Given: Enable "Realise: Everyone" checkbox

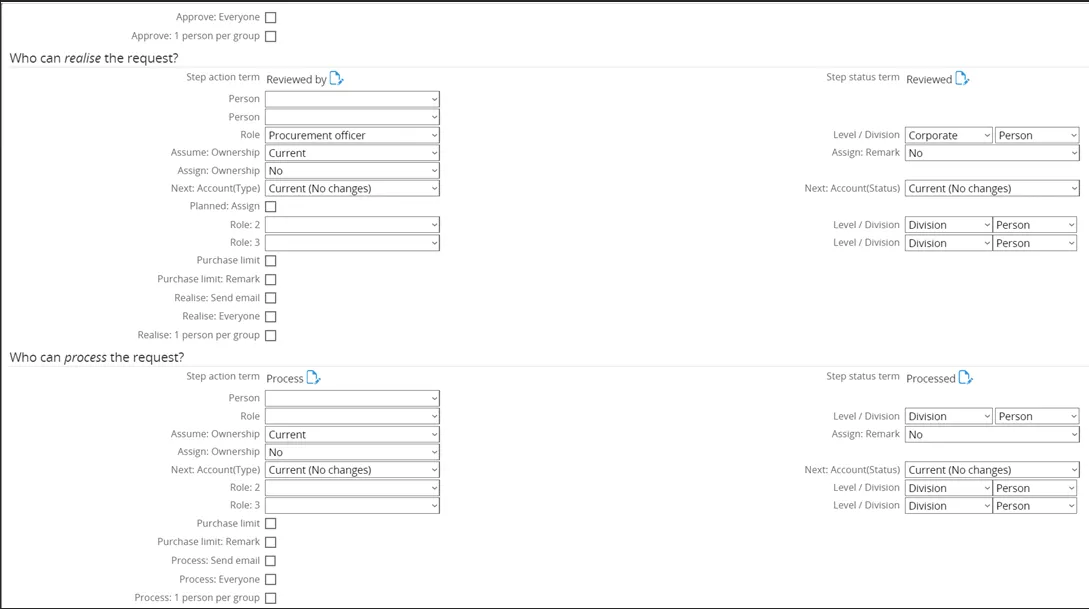Looking at the screenshot, I should [x=271, y=317].
